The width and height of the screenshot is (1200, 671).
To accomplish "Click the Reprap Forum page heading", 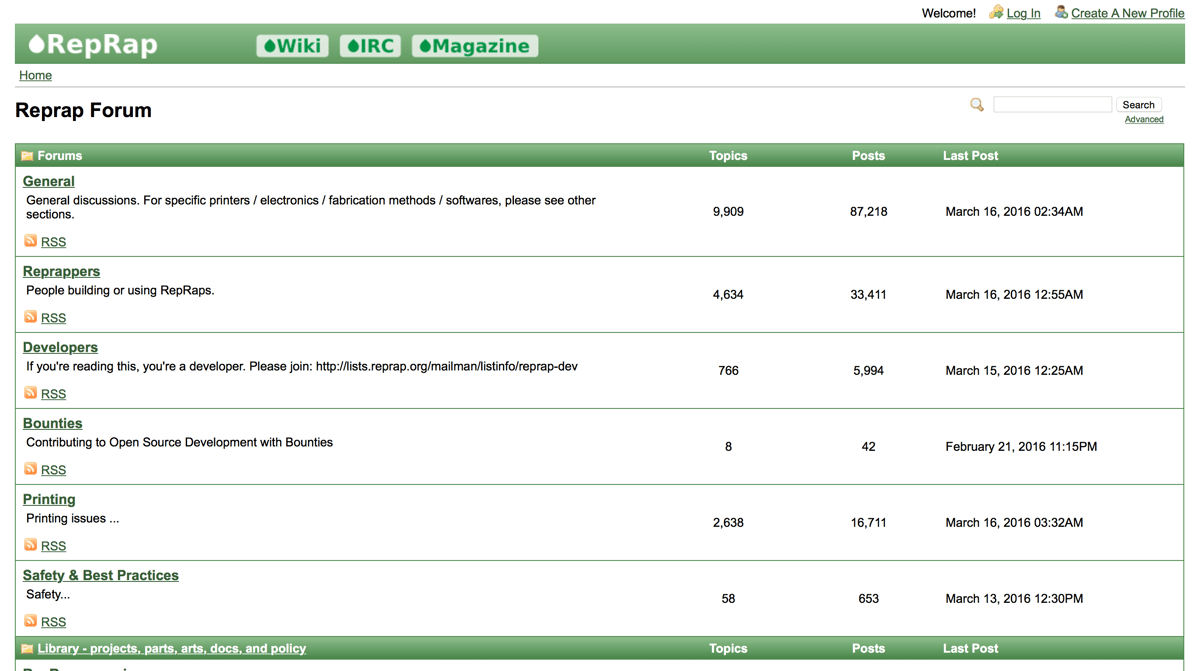I will pos(83,111).
